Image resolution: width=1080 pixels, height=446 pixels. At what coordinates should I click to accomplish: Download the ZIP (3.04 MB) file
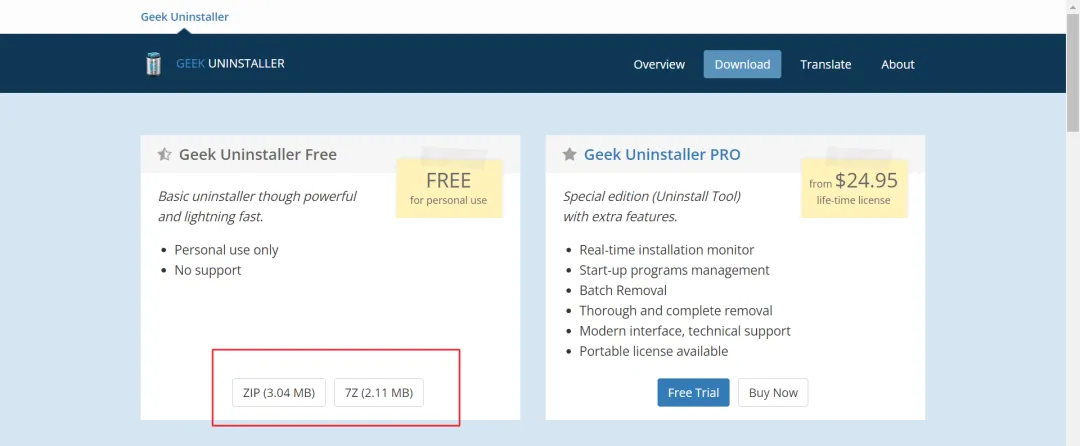pyautogui.click(x=279, y=393)
